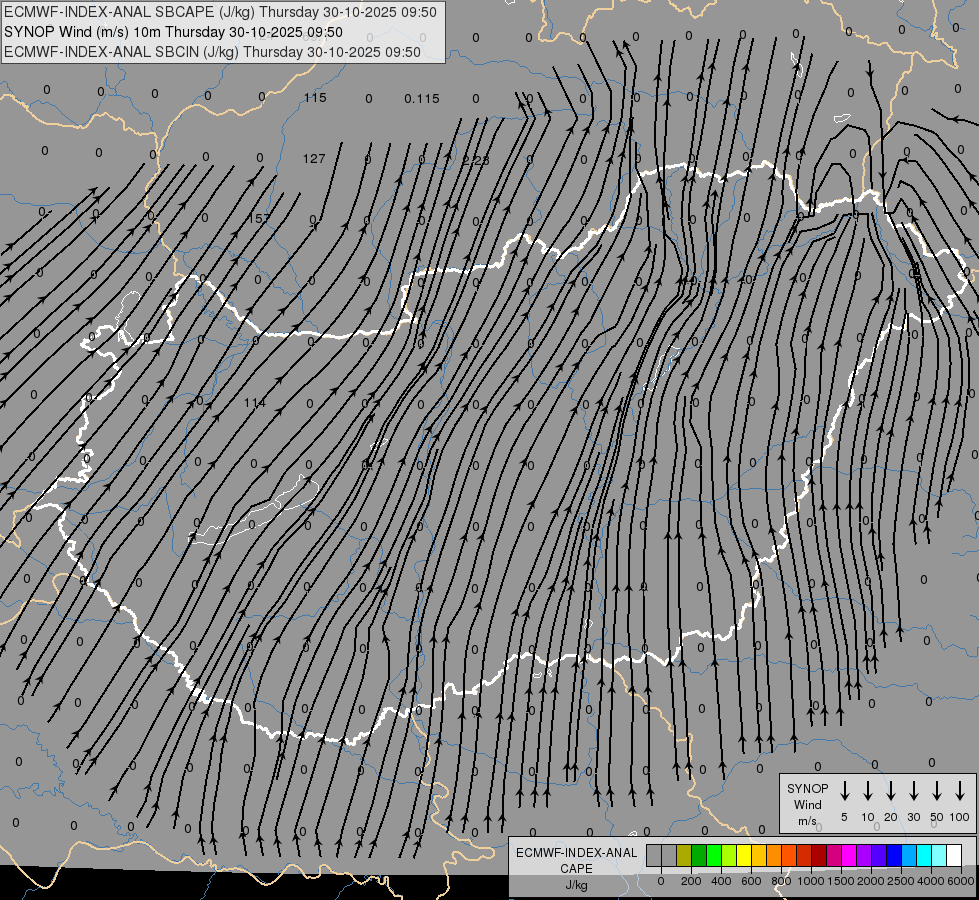Click the wind arrow above 5 m/s
979x900 pixels.
pyautogui.click(x=845, y=791)
